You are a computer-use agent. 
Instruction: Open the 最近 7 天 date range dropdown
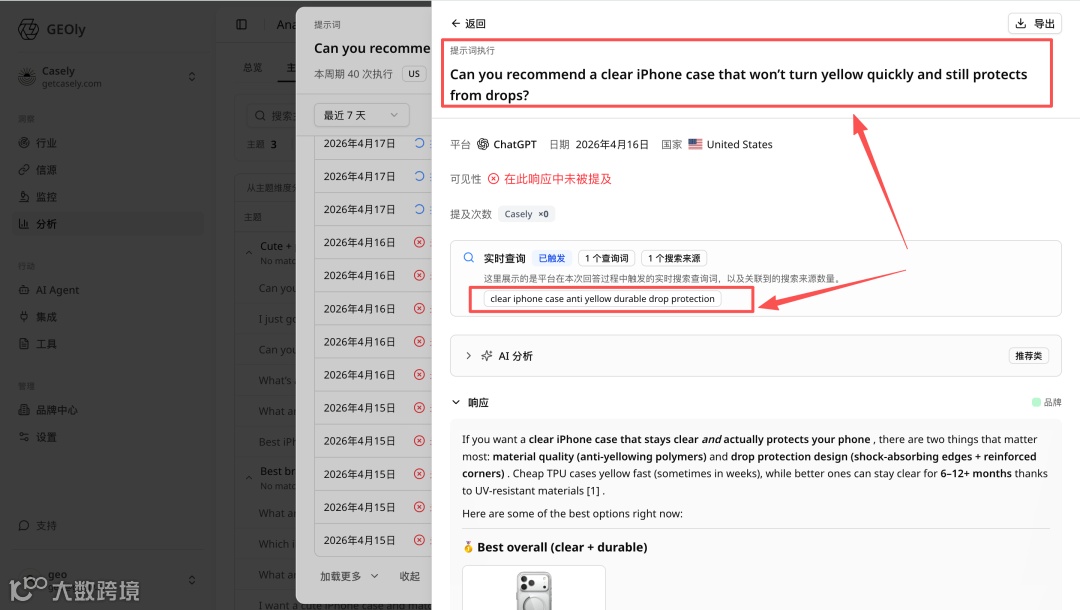tap(362, 115)
